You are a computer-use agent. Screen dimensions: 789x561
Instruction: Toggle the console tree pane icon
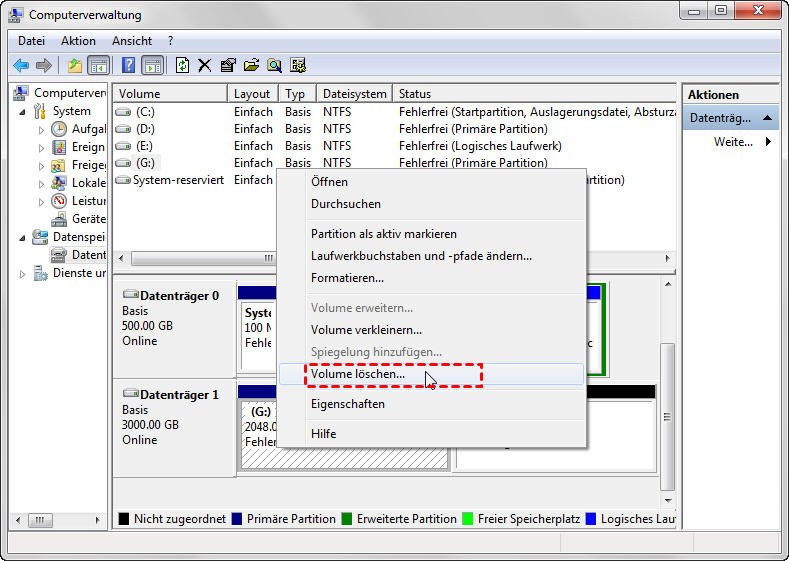click(x=99, y=65)
